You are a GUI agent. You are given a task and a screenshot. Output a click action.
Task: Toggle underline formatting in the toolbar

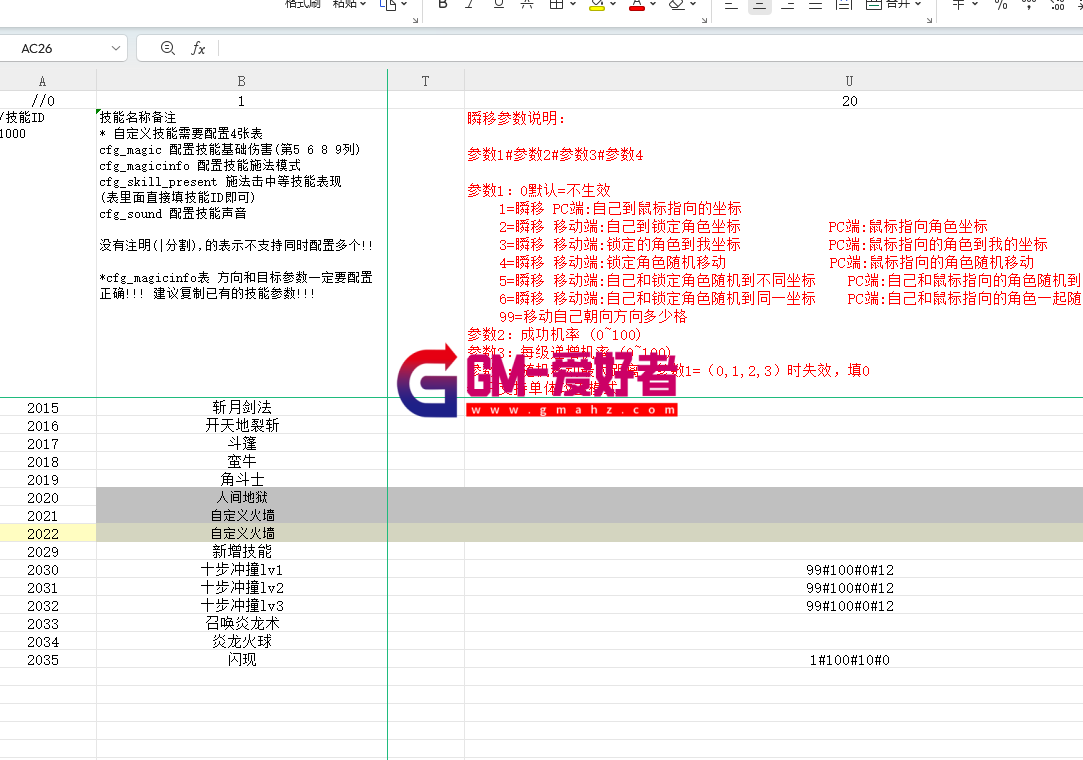[x=498, y=5]
